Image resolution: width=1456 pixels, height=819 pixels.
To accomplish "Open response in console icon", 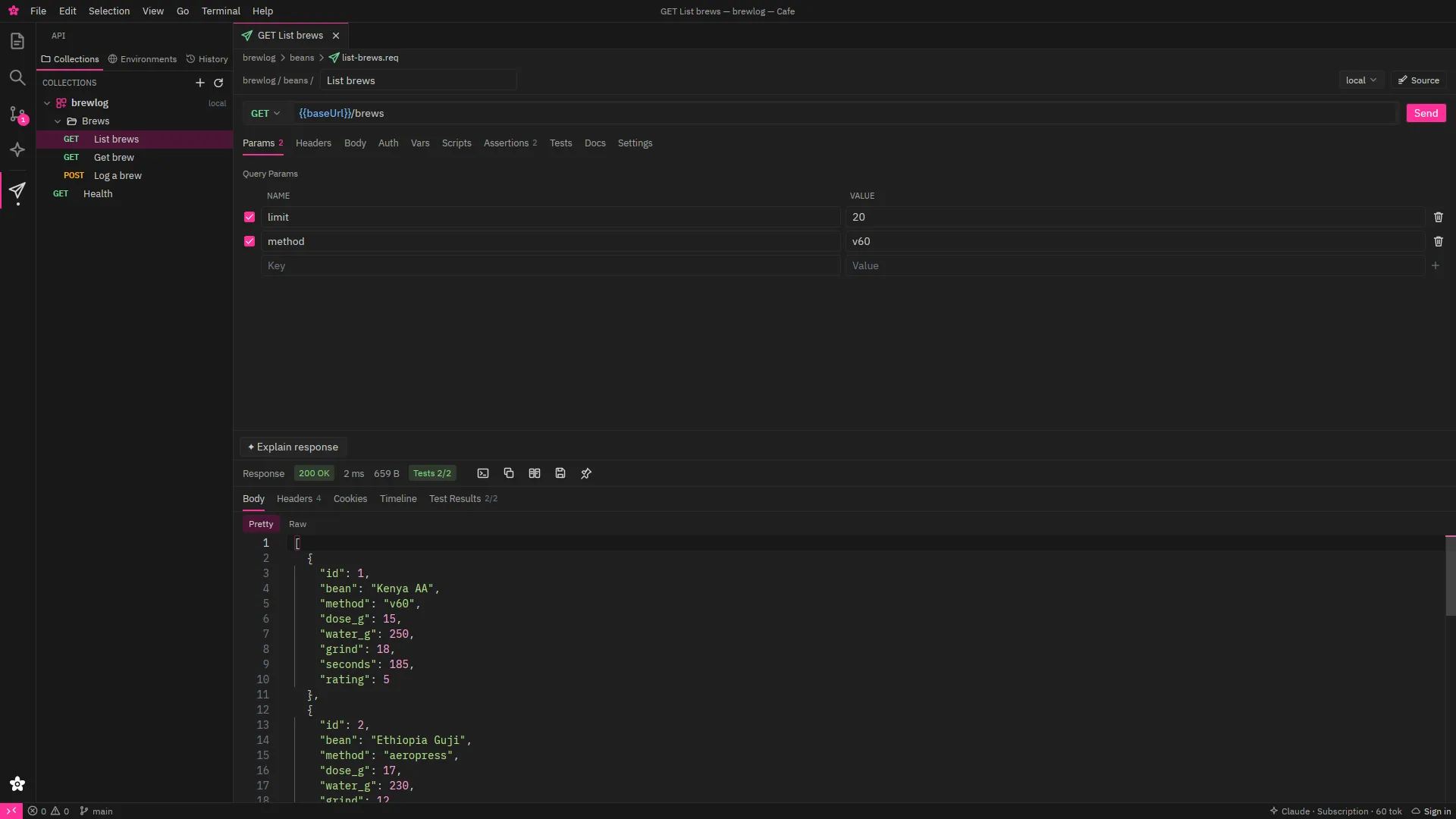I will click(483, 473).
